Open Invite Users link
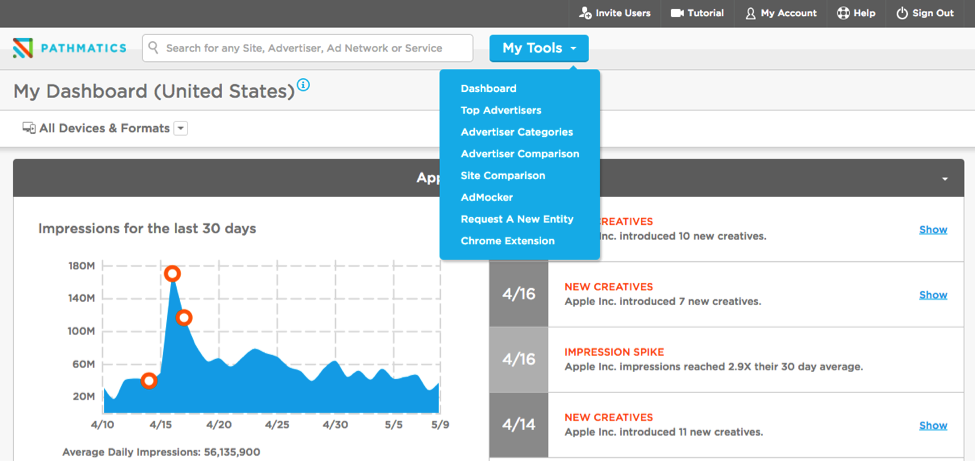The width and height of the screenshot is (975, 461). click(x=614, y=13)
